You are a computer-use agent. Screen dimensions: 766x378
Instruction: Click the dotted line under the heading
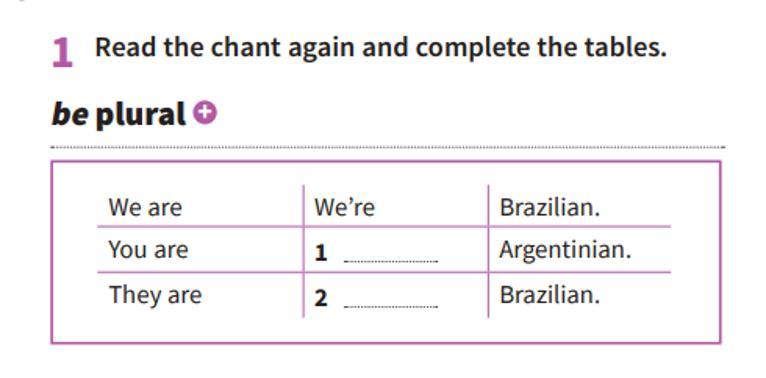(388, 147)
